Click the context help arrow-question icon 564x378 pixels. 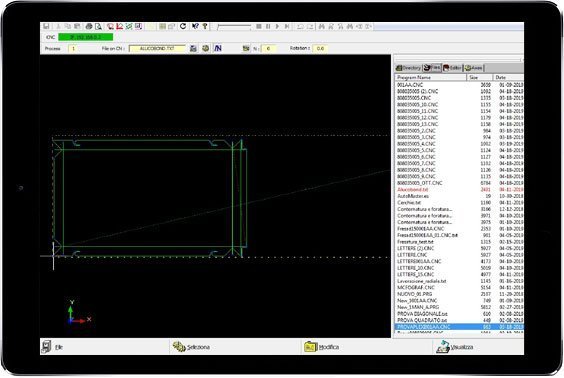click(x=195, y=26)
